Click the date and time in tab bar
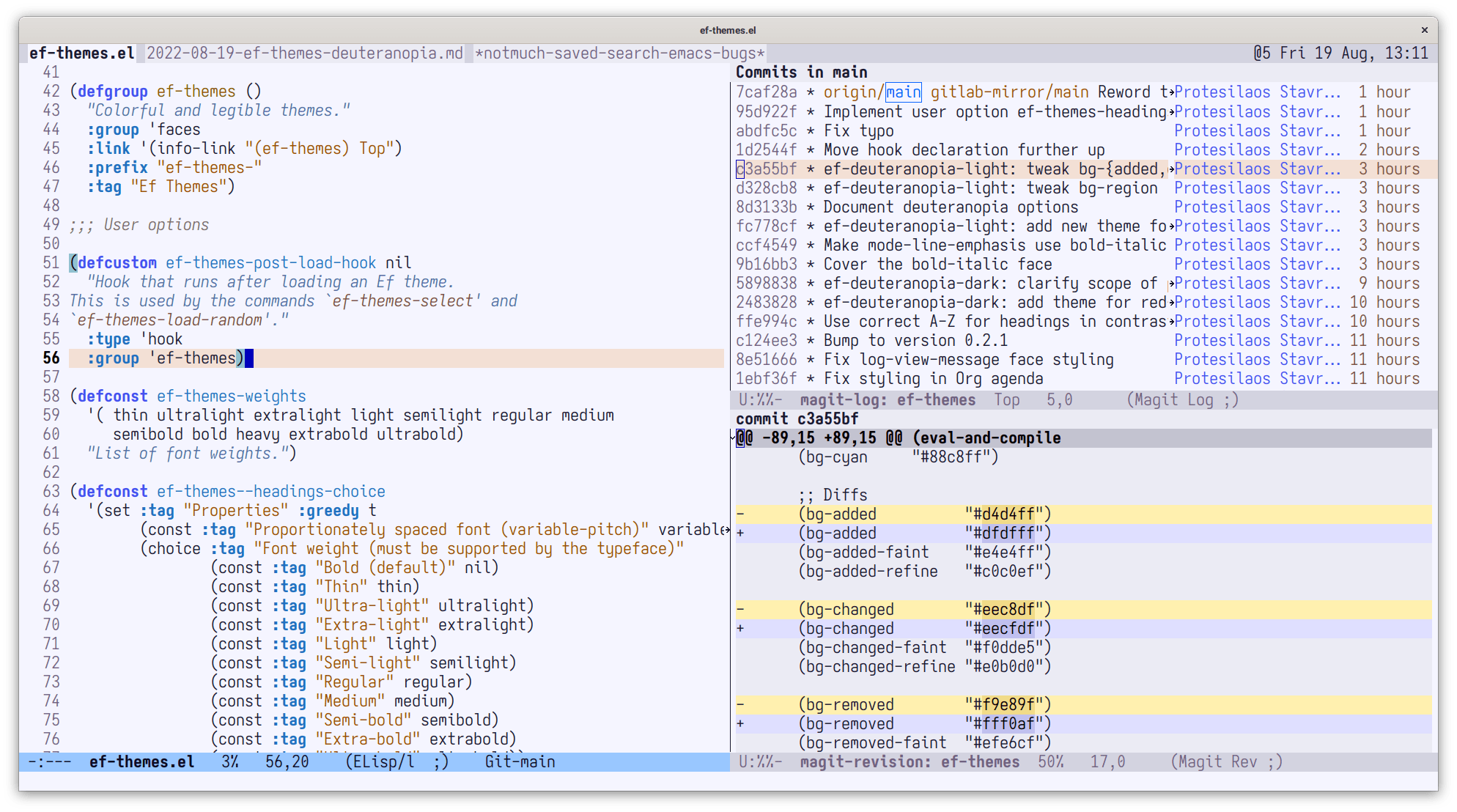The image size is (1457, 812). 1354,53
